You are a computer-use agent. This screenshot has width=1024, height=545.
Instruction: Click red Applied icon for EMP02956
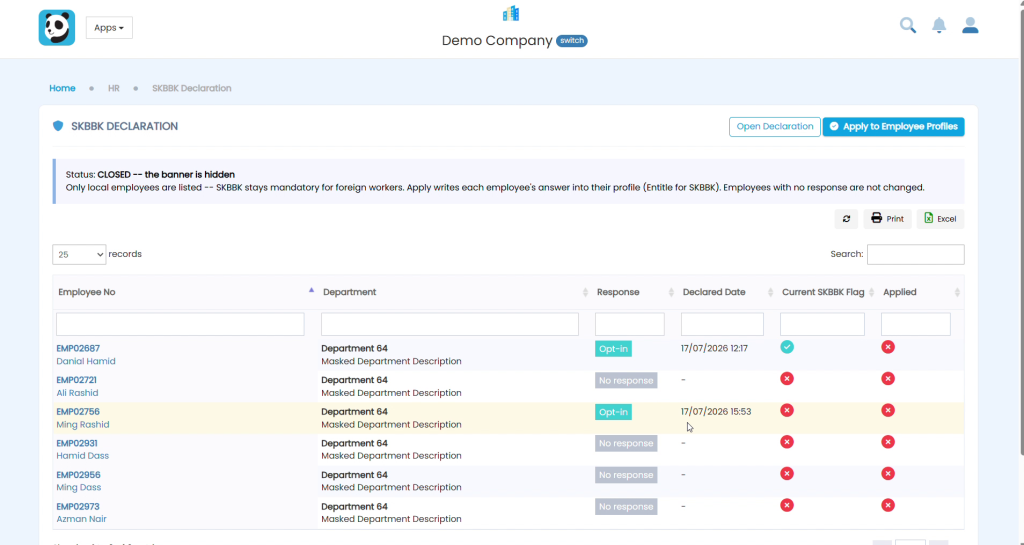pos(888,474)
